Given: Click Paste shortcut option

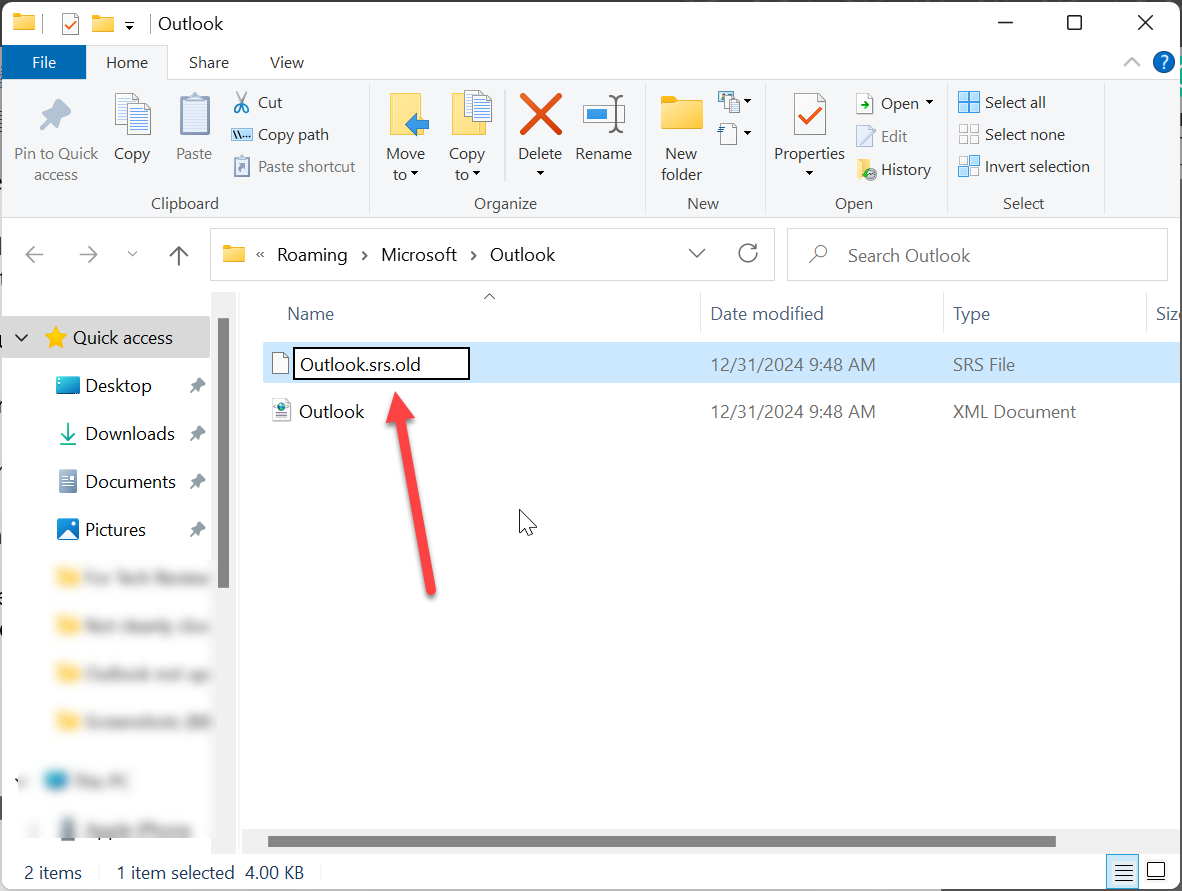Looking at the screenshot, I should (294, 167).
